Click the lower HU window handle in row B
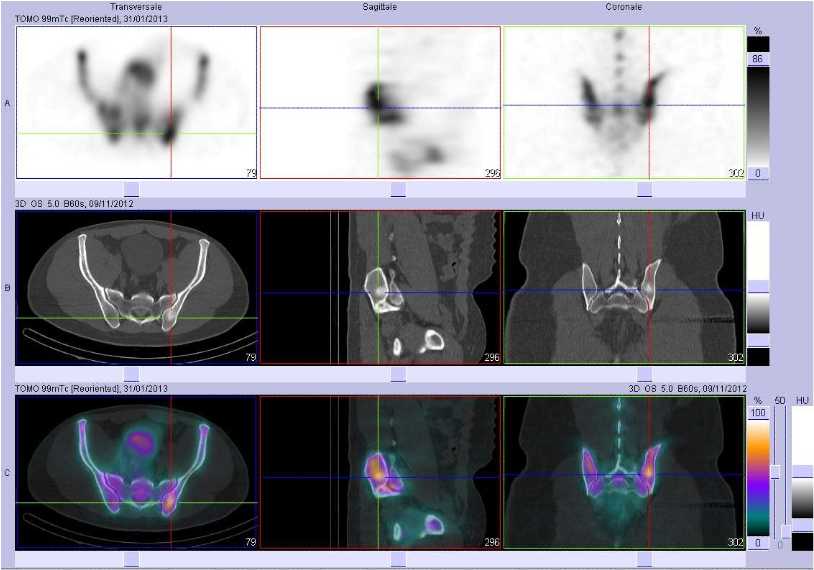814x570 pixels. (x=758, y=341)
